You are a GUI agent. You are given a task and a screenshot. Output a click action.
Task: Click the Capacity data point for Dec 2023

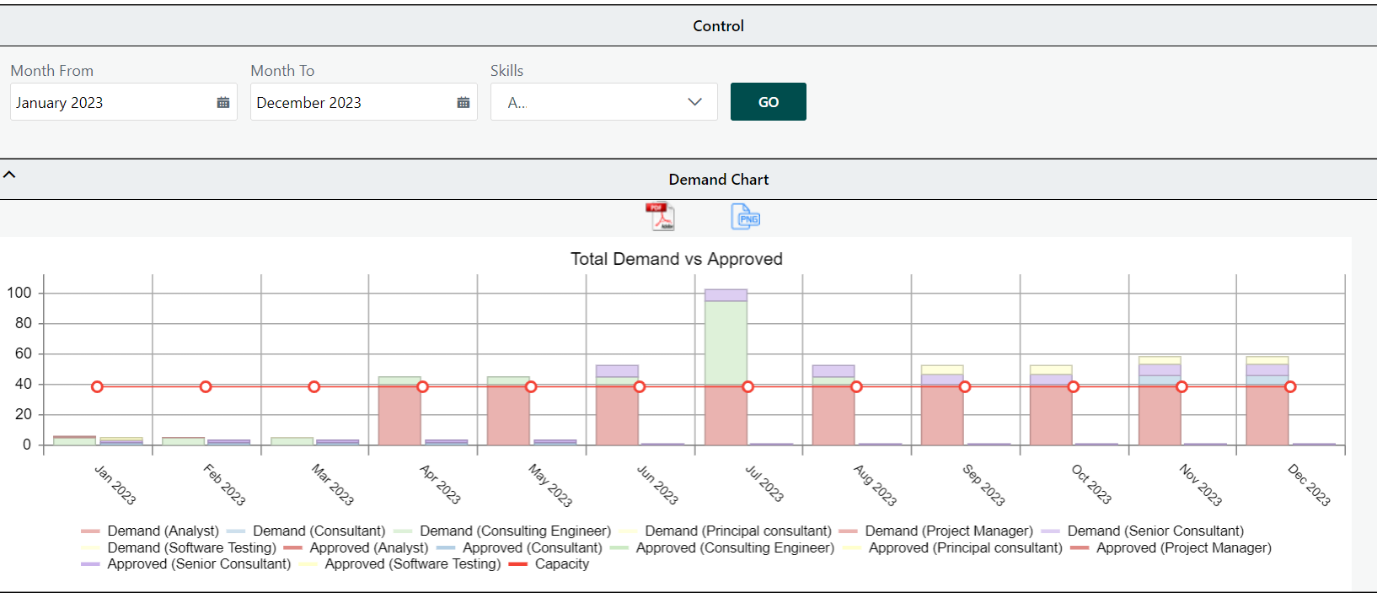coord(1290,387)
